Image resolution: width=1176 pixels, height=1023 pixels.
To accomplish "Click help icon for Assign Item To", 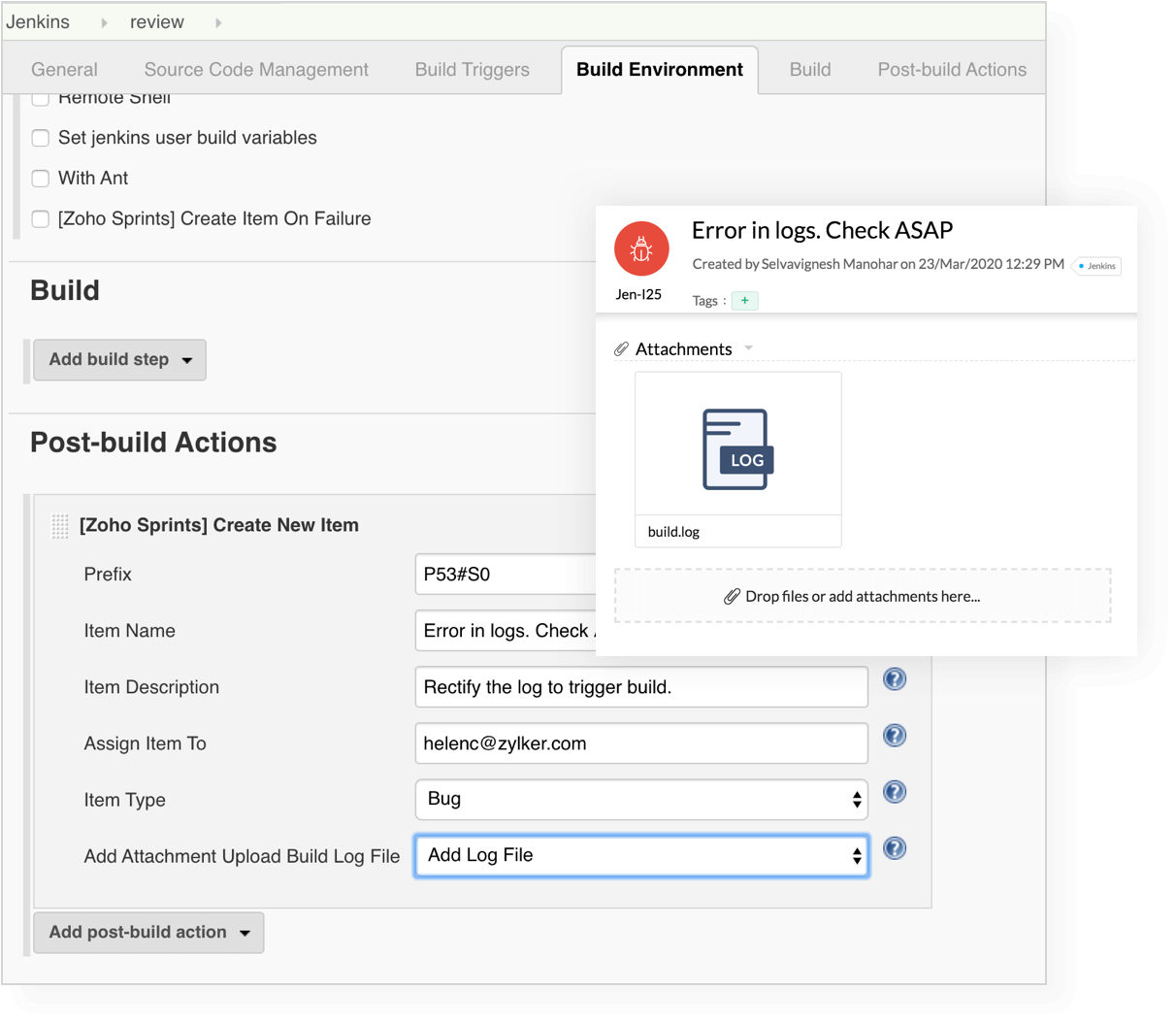I will pyautogui.click(x=895, y=736).
